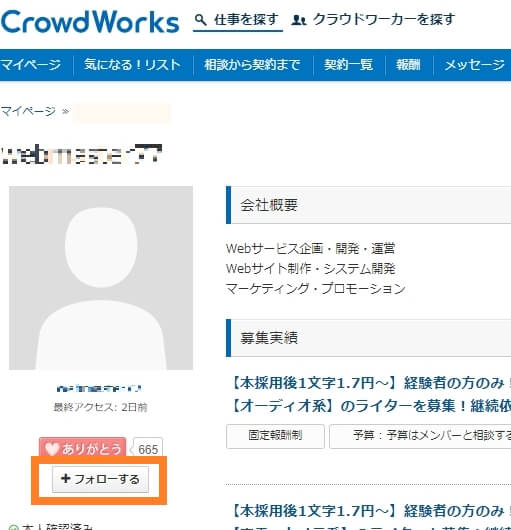
Task: Open メッセージ in the nav bar
Action: coord(474,65)
